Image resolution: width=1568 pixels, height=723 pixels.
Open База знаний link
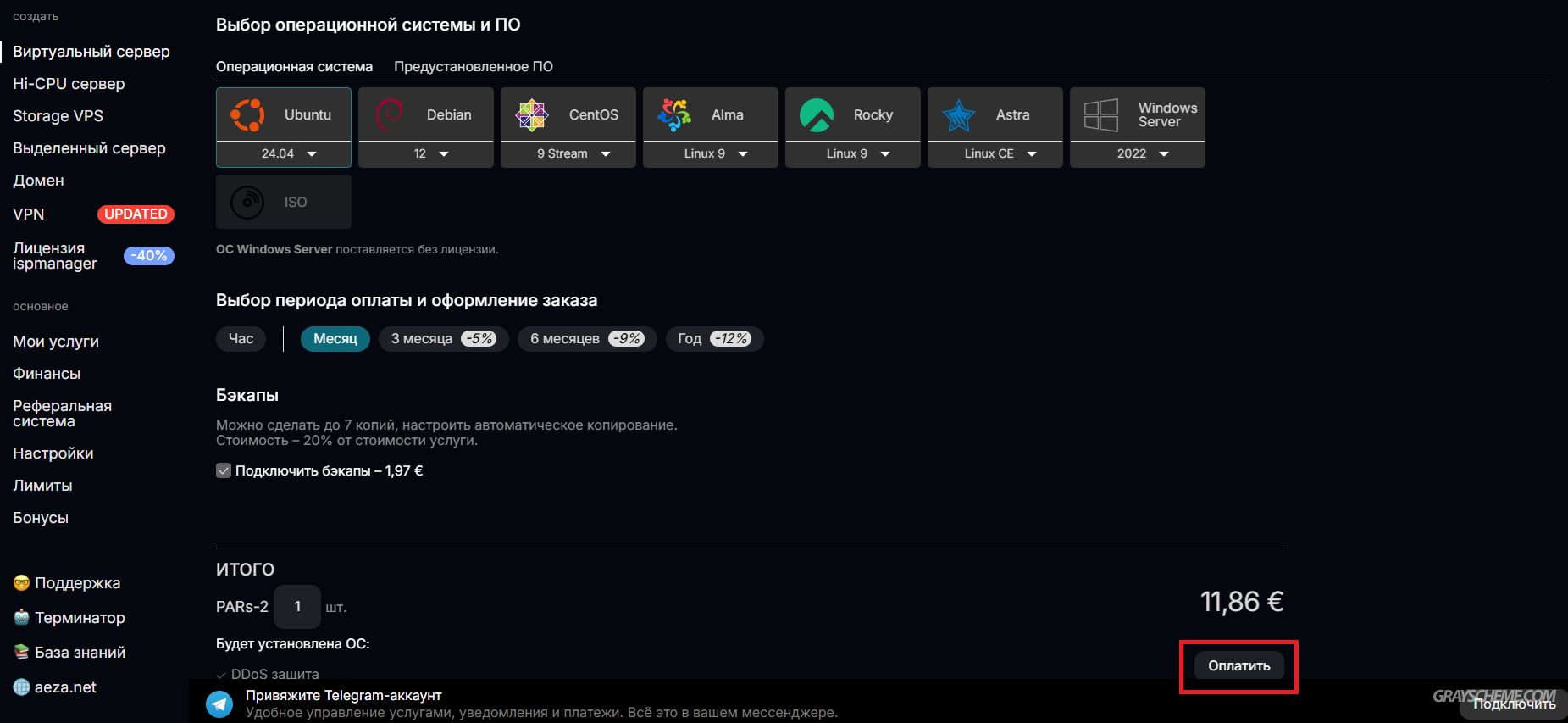[x=80, y=653]
